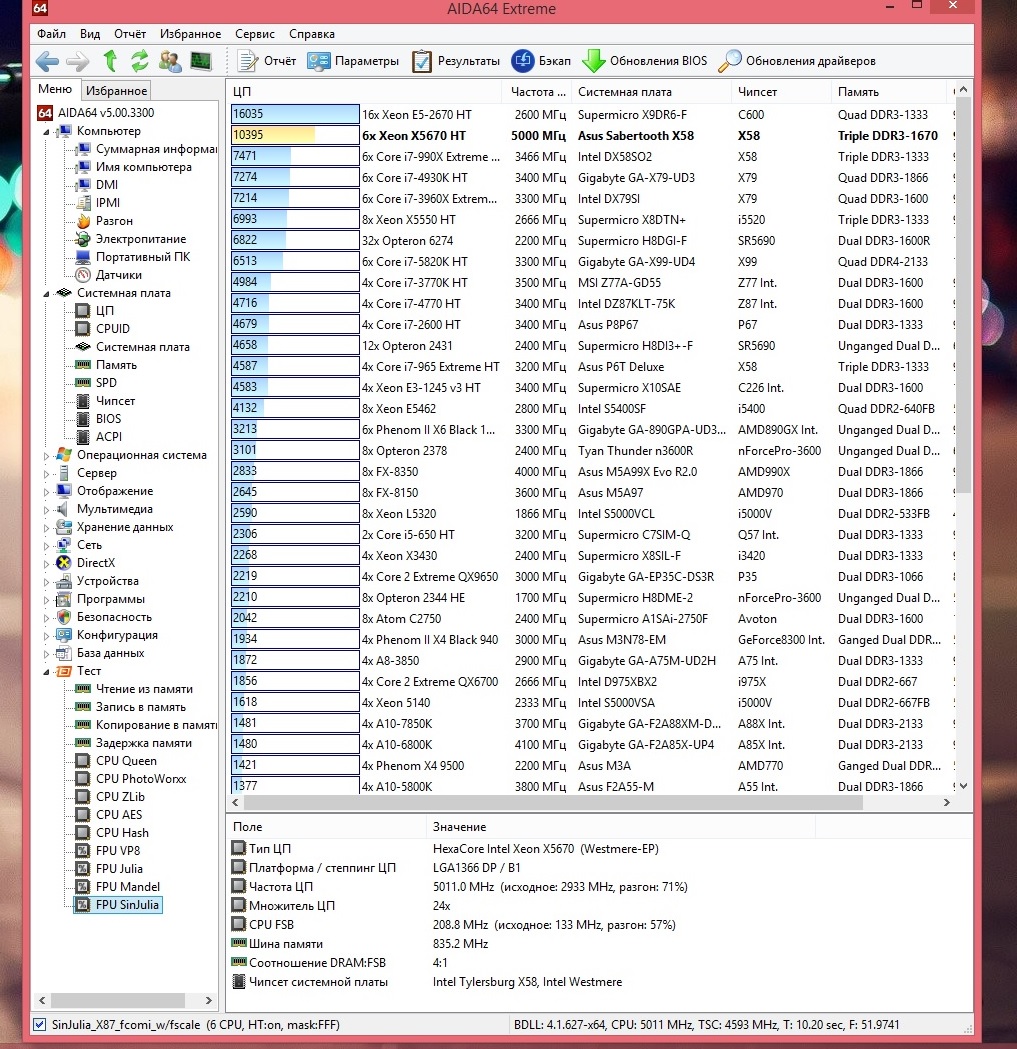Select the 6x Xeon X5670 HT row
Screen dimensions: 1017x1049
point(591,135)
